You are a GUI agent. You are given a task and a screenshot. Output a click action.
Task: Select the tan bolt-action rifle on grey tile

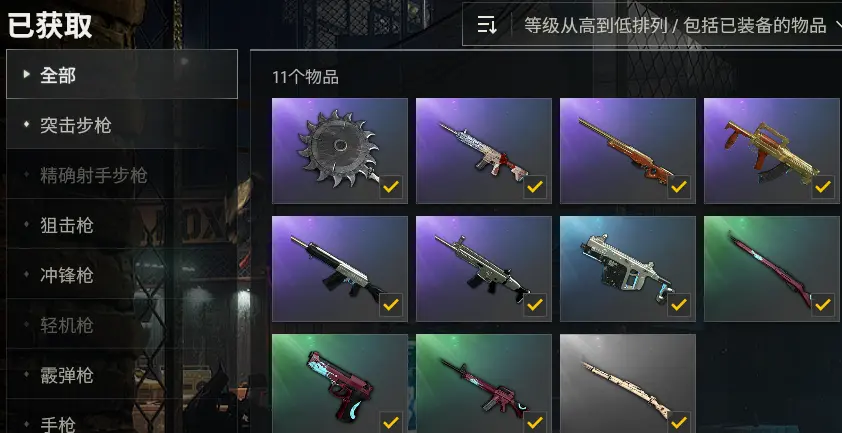pos(628,384)
